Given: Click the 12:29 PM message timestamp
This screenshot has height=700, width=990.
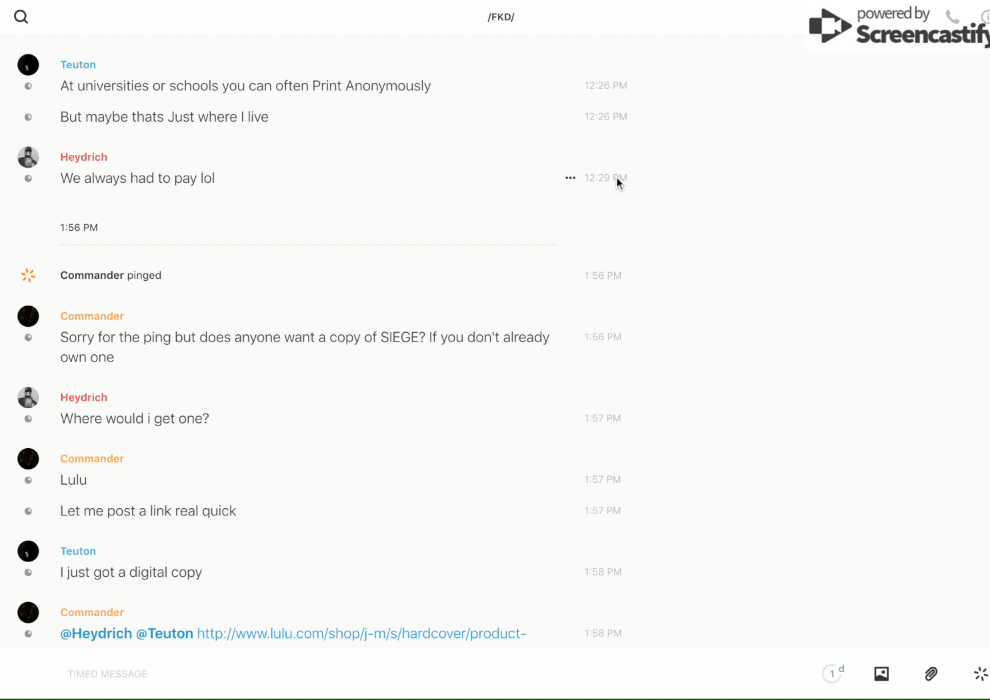Looking at the screenshot, I should (605, 178).
